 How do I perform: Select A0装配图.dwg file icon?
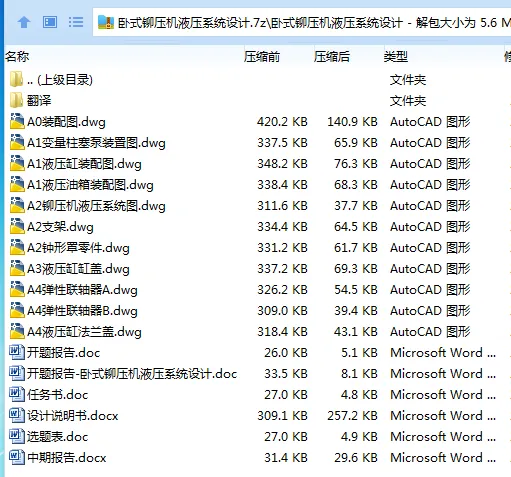(x=17, y=121)
